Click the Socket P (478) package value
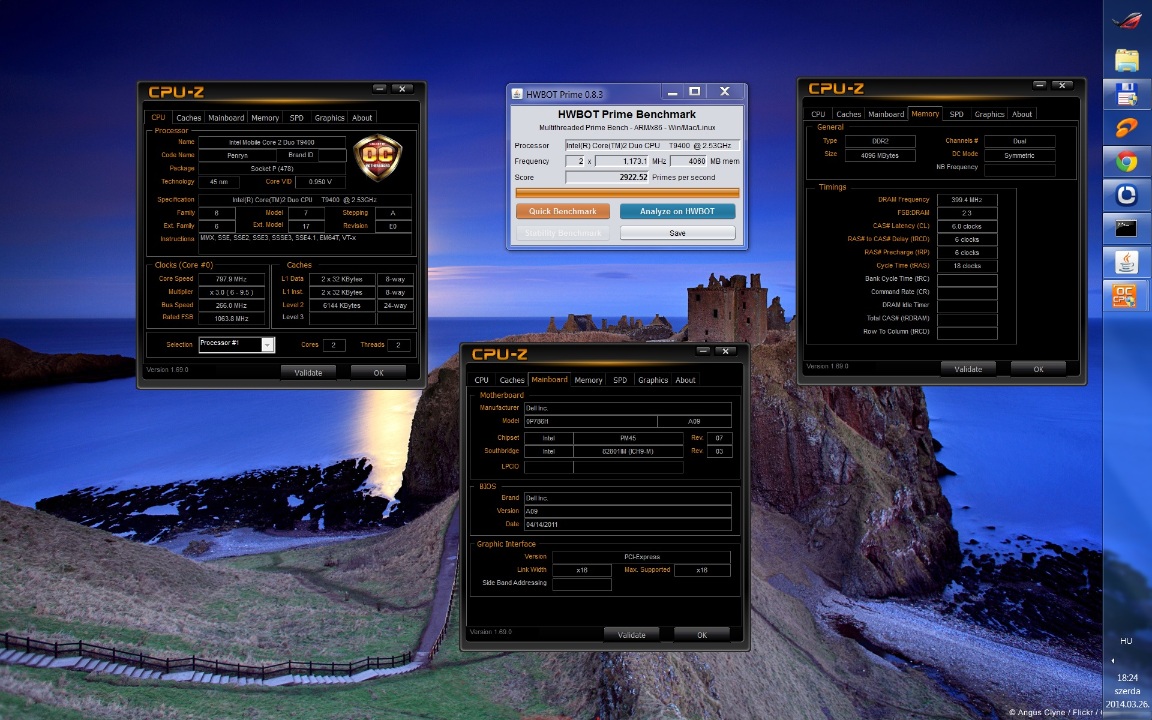 (x=272, y=168)
